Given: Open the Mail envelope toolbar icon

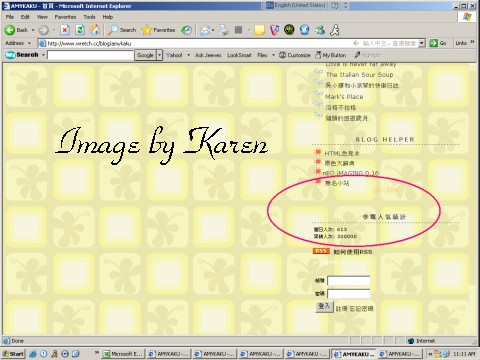Looking at the screenshot, I should pos(205,30).
